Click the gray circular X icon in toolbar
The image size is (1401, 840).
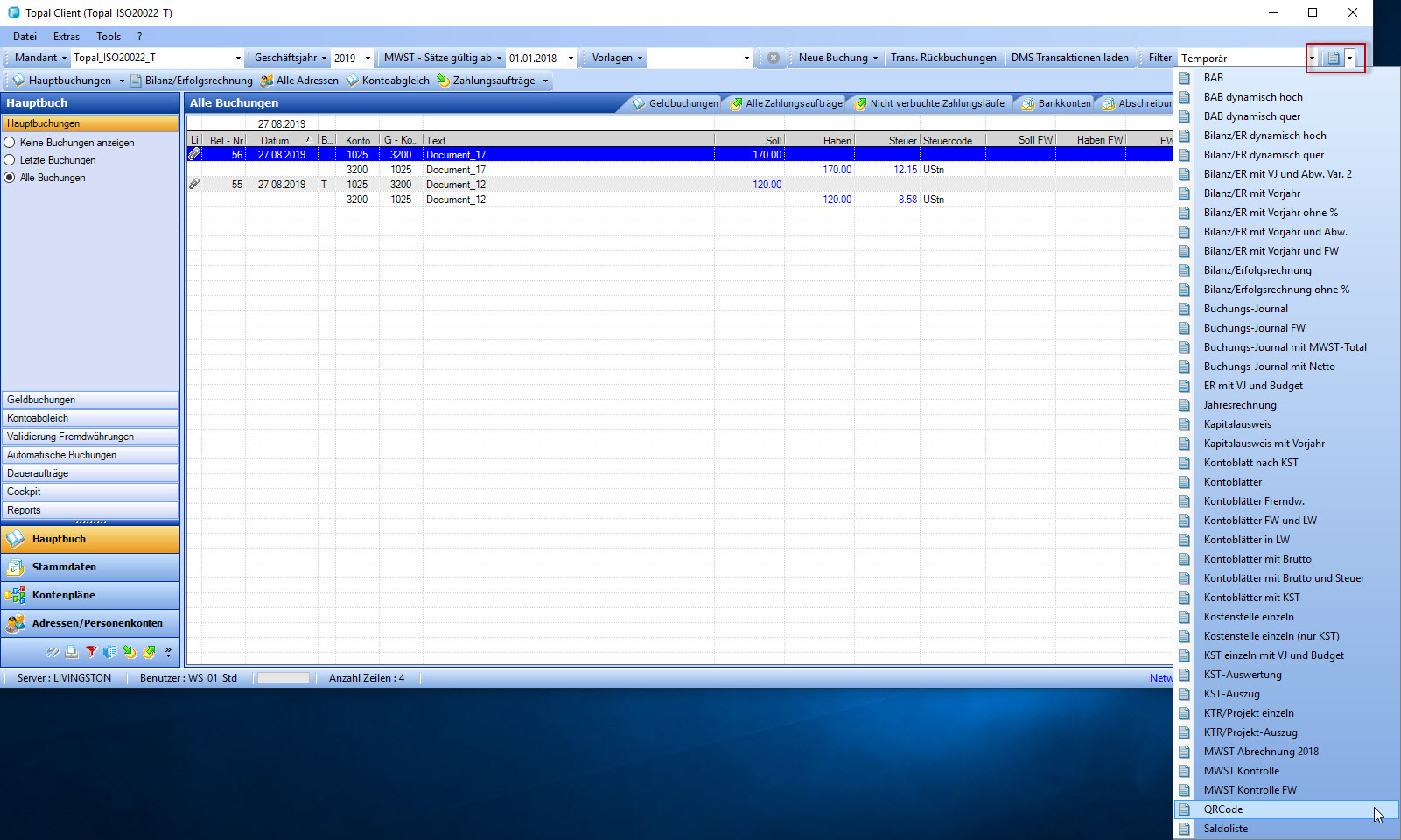pos(774,58)
